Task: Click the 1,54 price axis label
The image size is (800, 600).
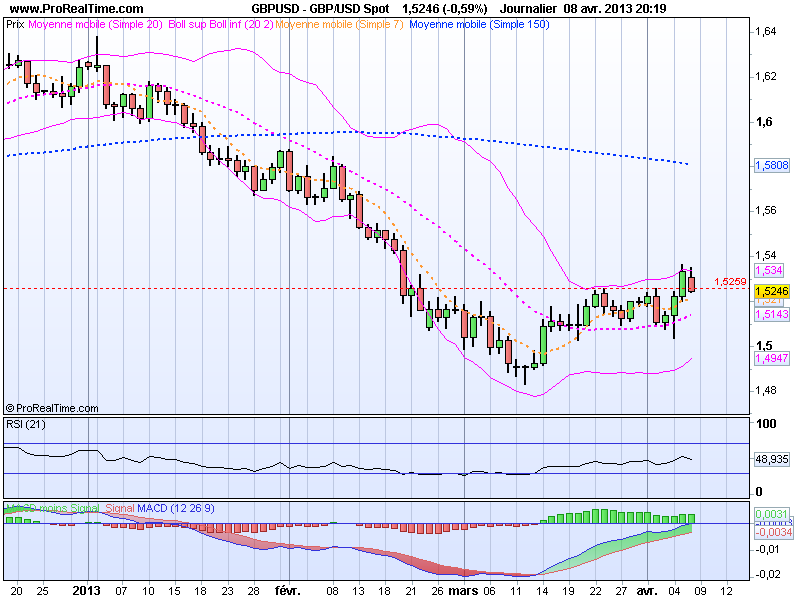Action: [x=765, y=255]
